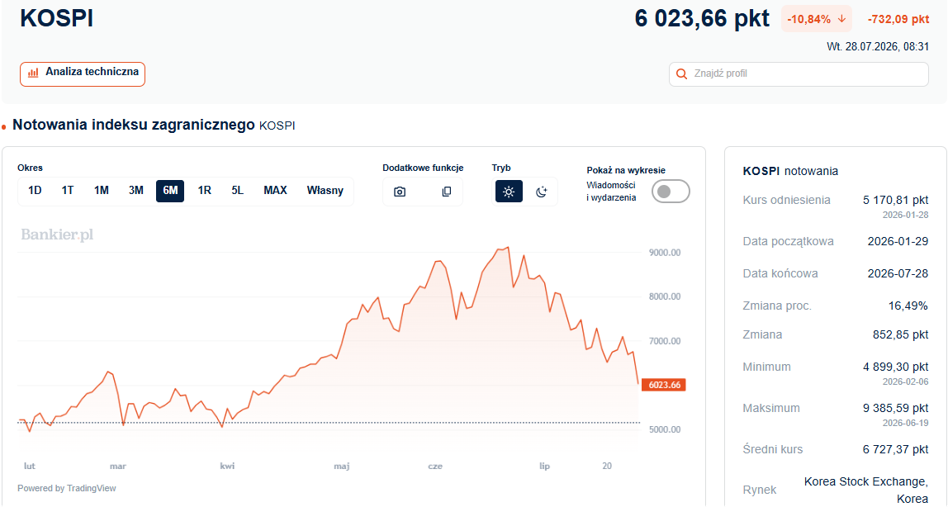The width and height of the screenshot is (948, 507).
Task: Select the MAX period
Action: [275, 190]
